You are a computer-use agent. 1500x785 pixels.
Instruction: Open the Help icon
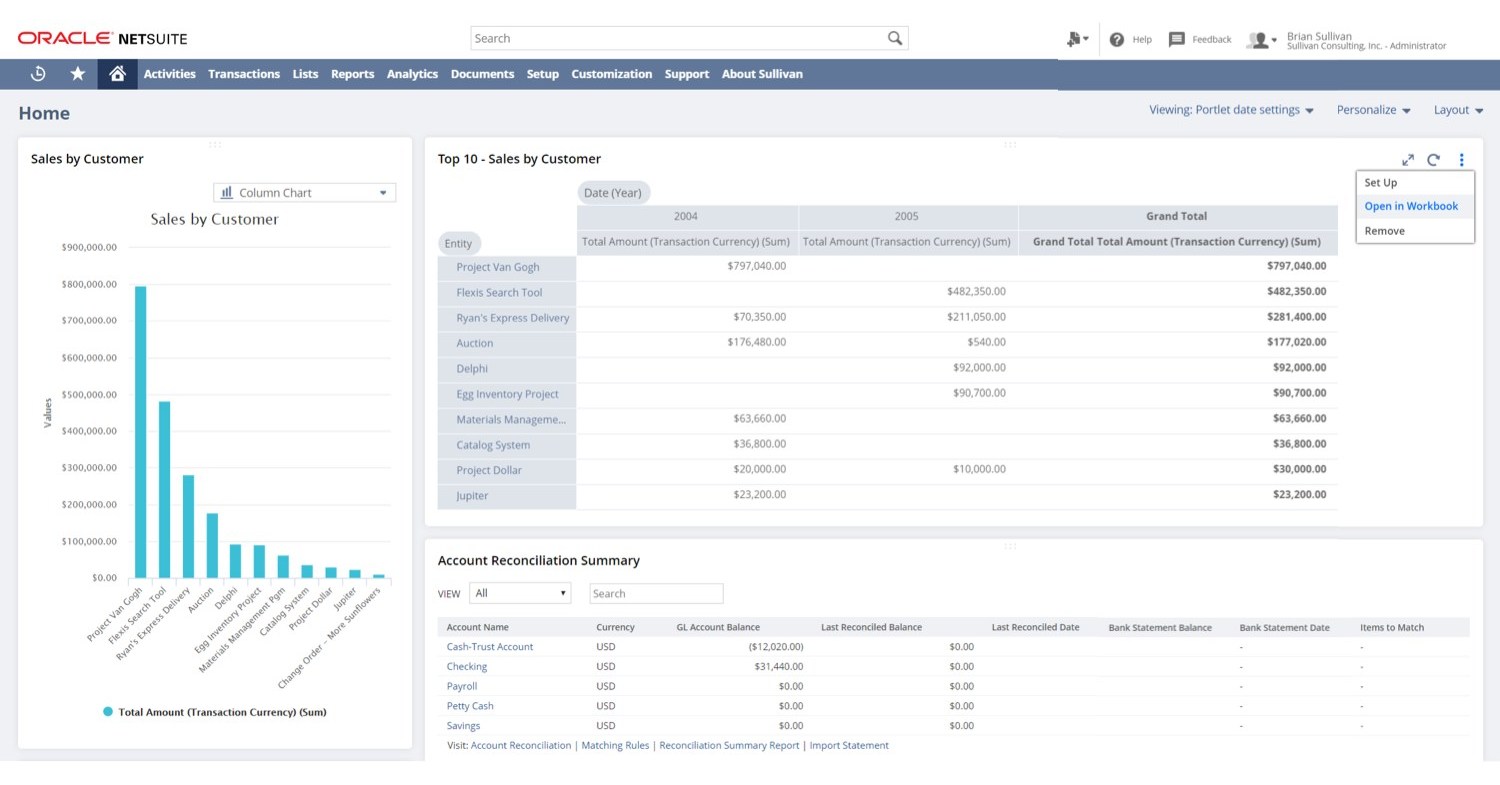1118,39
